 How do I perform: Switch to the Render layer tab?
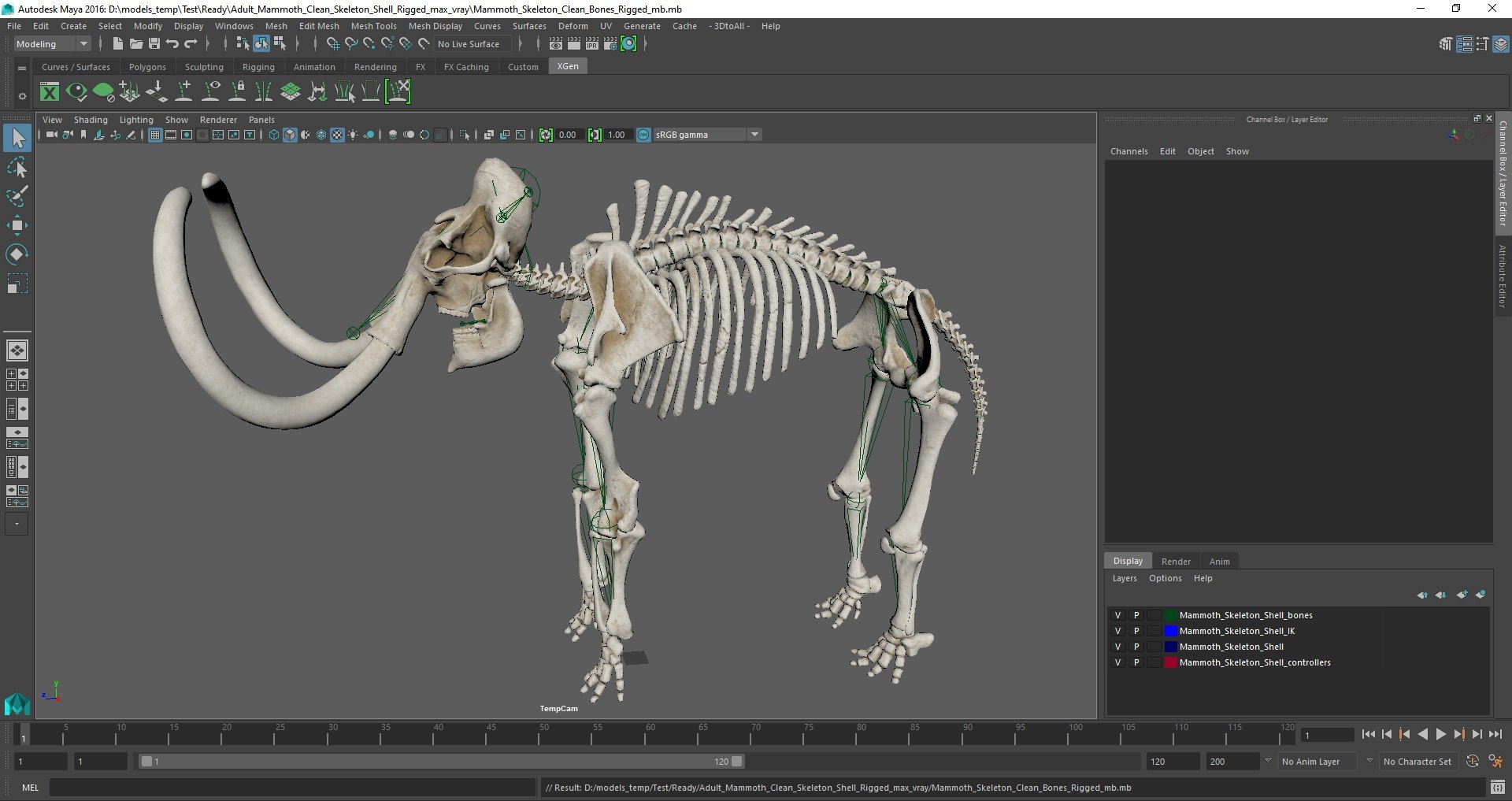pos(1176,562)
